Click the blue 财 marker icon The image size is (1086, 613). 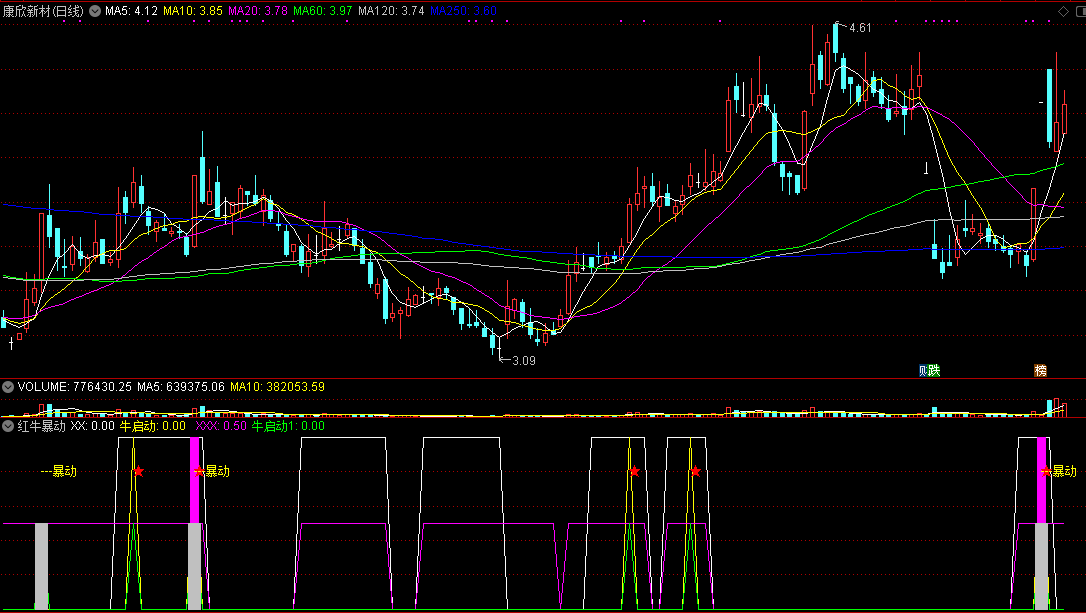[x=923, y=371]
